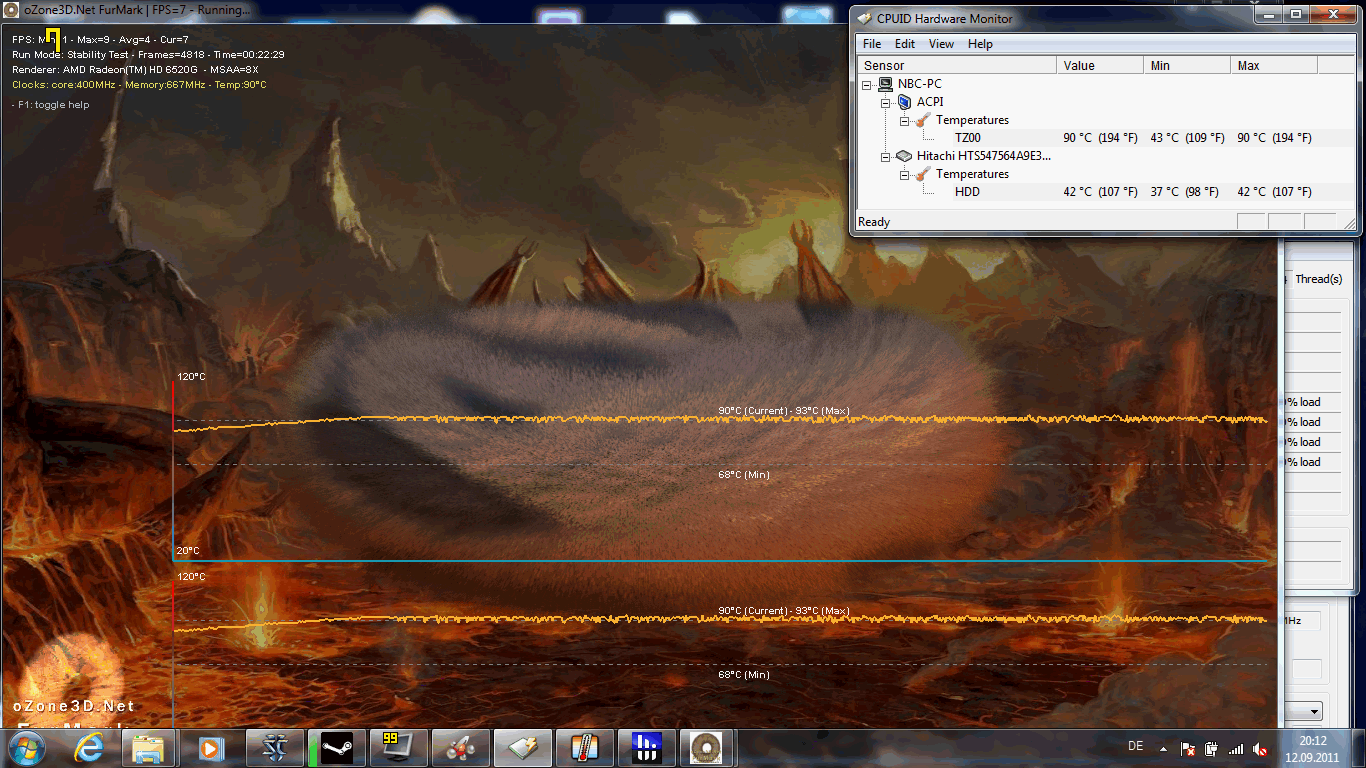Open the dropdown arrow in the background window
The width and height of the screenshot is (1366, 768).
[x=1315, y=712]
